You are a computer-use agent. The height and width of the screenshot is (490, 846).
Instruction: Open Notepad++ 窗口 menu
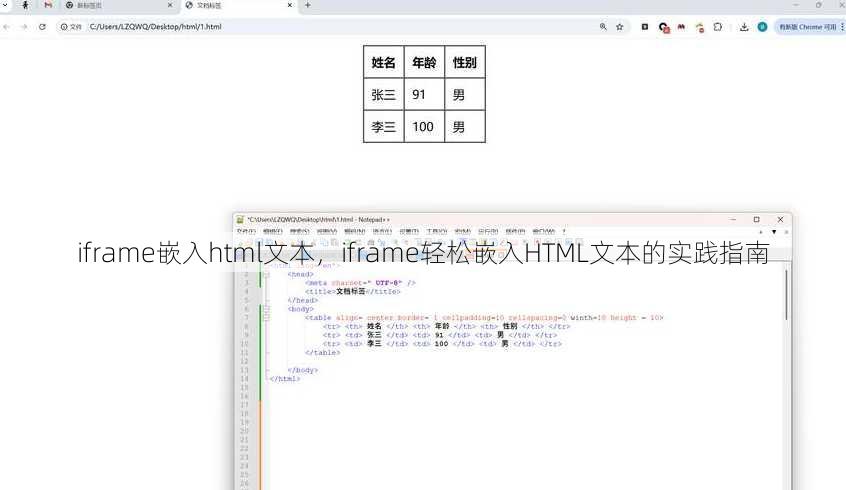tap(544, 232)
